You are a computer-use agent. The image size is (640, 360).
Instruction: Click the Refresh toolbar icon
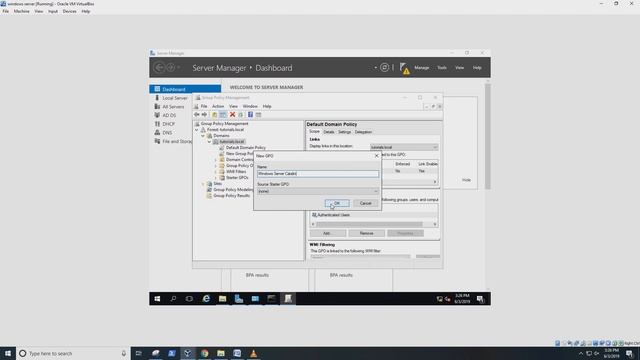(241, 115)
